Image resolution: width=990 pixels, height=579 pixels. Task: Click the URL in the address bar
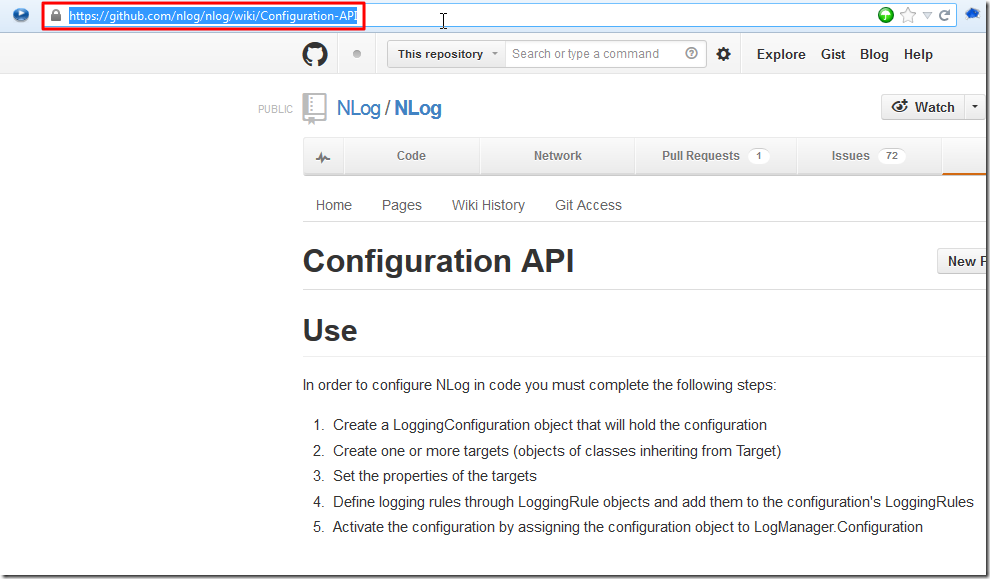[213, 16]
